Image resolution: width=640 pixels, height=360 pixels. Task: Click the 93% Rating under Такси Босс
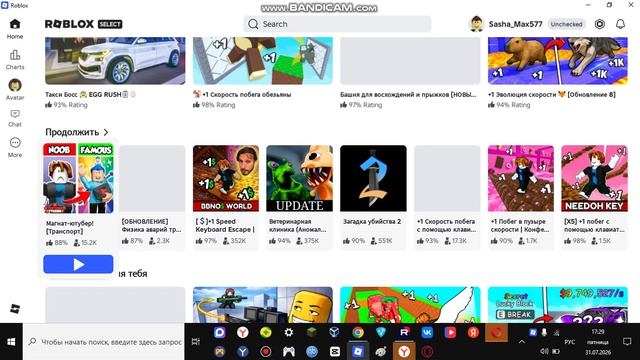[66, 105]
